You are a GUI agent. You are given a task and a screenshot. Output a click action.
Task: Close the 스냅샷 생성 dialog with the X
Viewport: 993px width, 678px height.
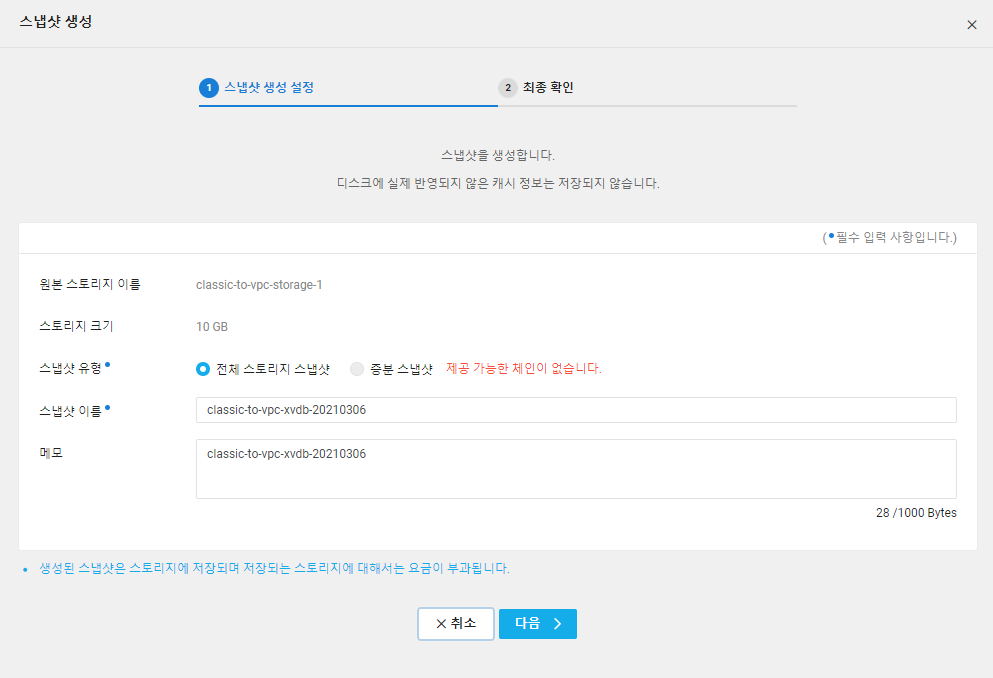[971, 25]
